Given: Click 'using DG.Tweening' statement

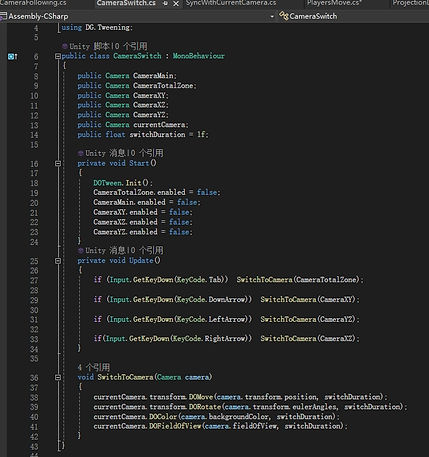Looking at the screenshot, I should click(97, 27).
